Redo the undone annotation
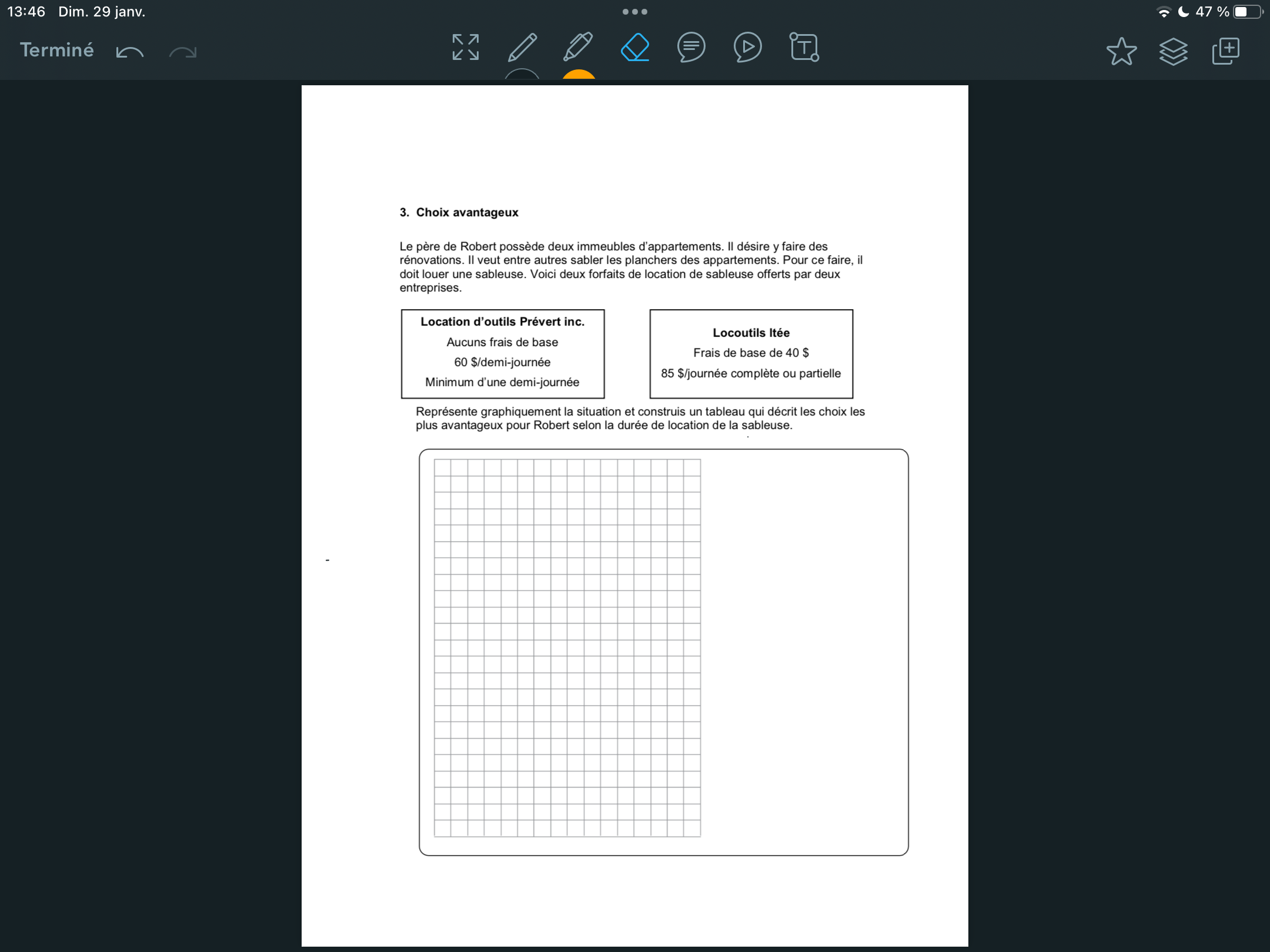Viewport: 1270px width, 952px height. click(183, 52)
